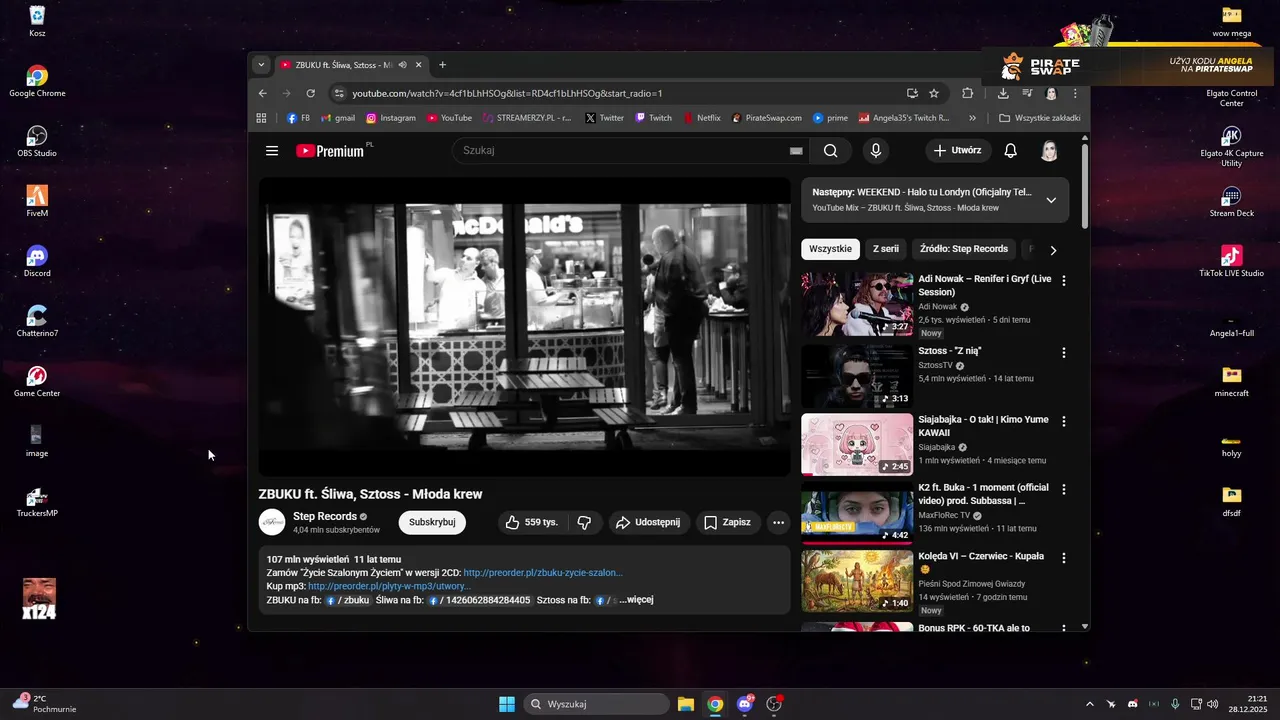1280x720 pixels.
Task: Open the Step Records channel name link
Action: pyautogui.click(x=325, y=516)
